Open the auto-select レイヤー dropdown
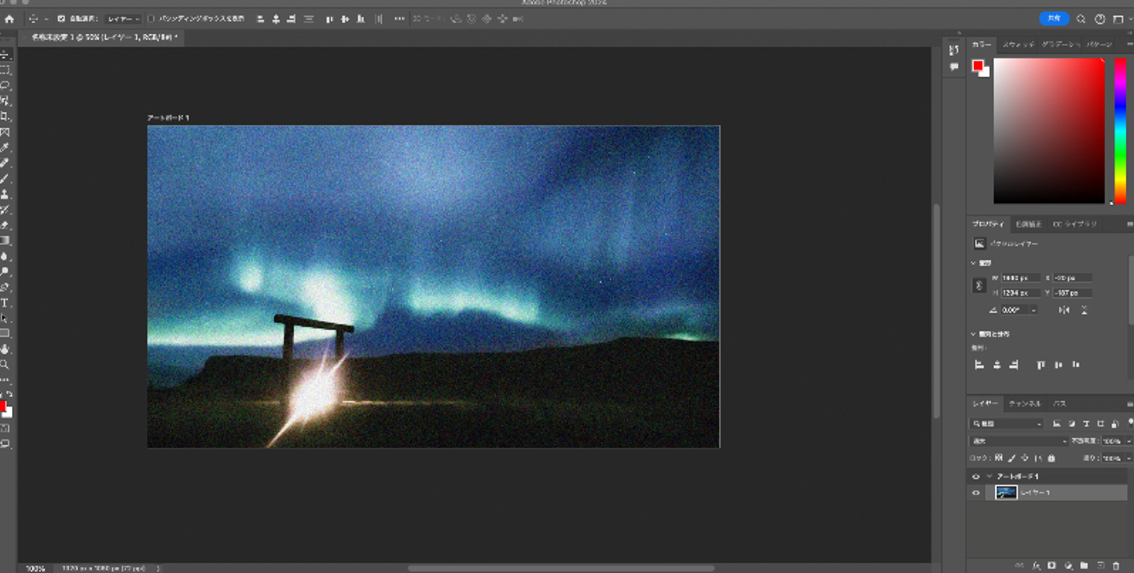This screenshot has height=573, width=1134. pos(123,19)
